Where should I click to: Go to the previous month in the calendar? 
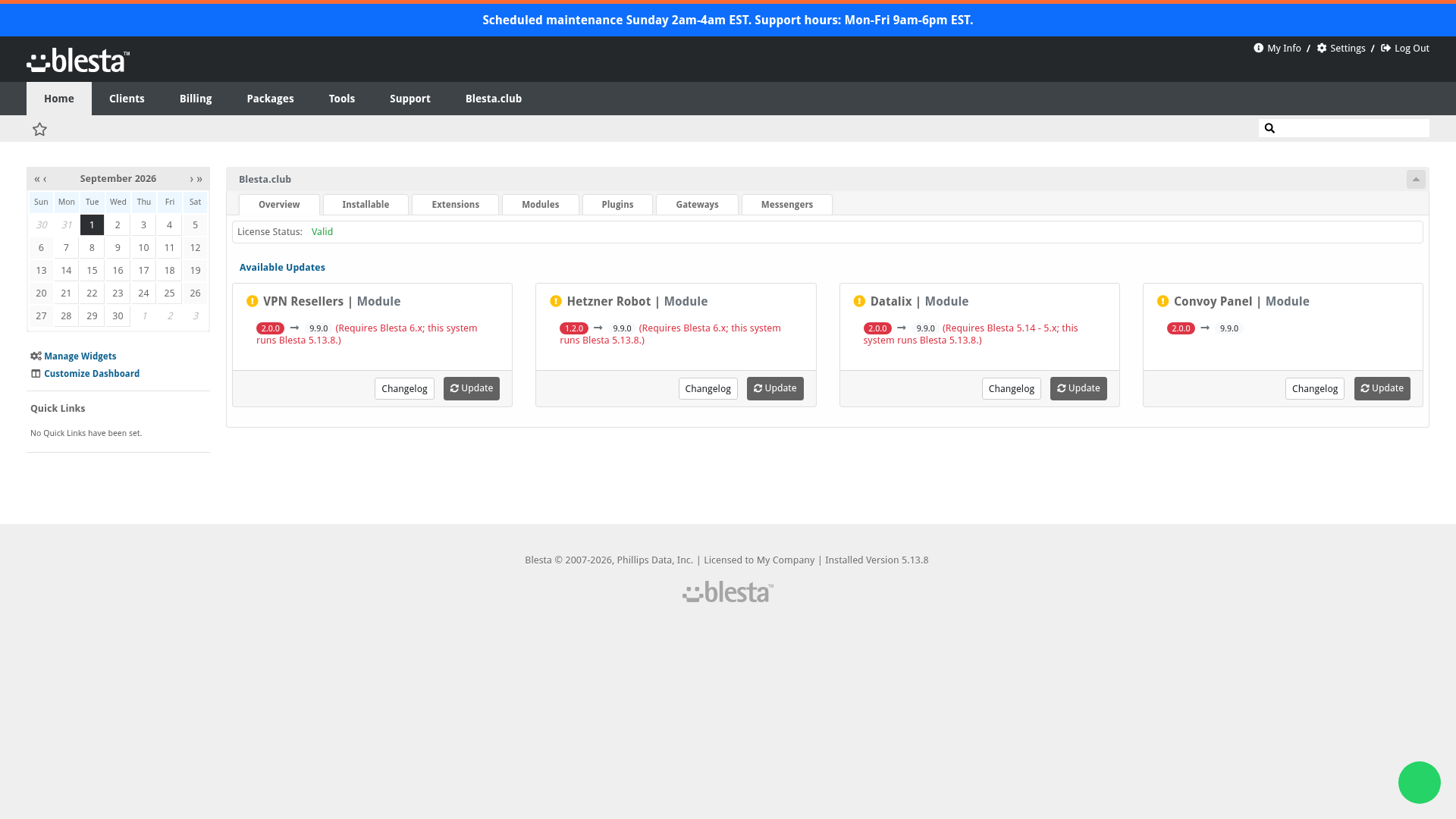tap(45, 179)
